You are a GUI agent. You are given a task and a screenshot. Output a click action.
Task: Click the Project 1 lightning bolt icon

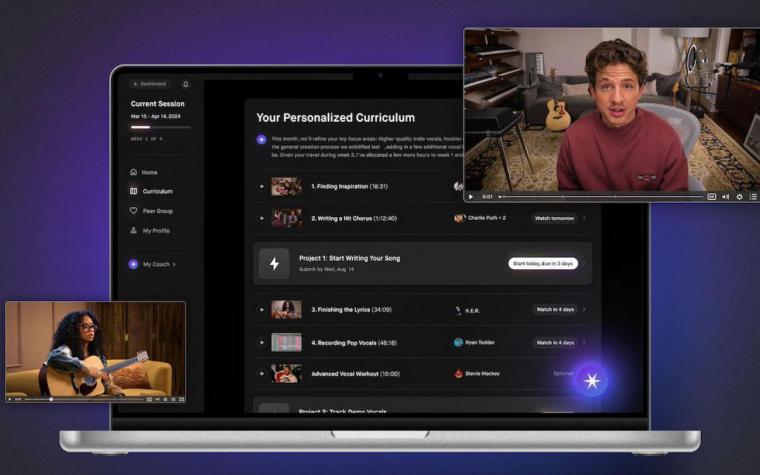pos(274,263)
